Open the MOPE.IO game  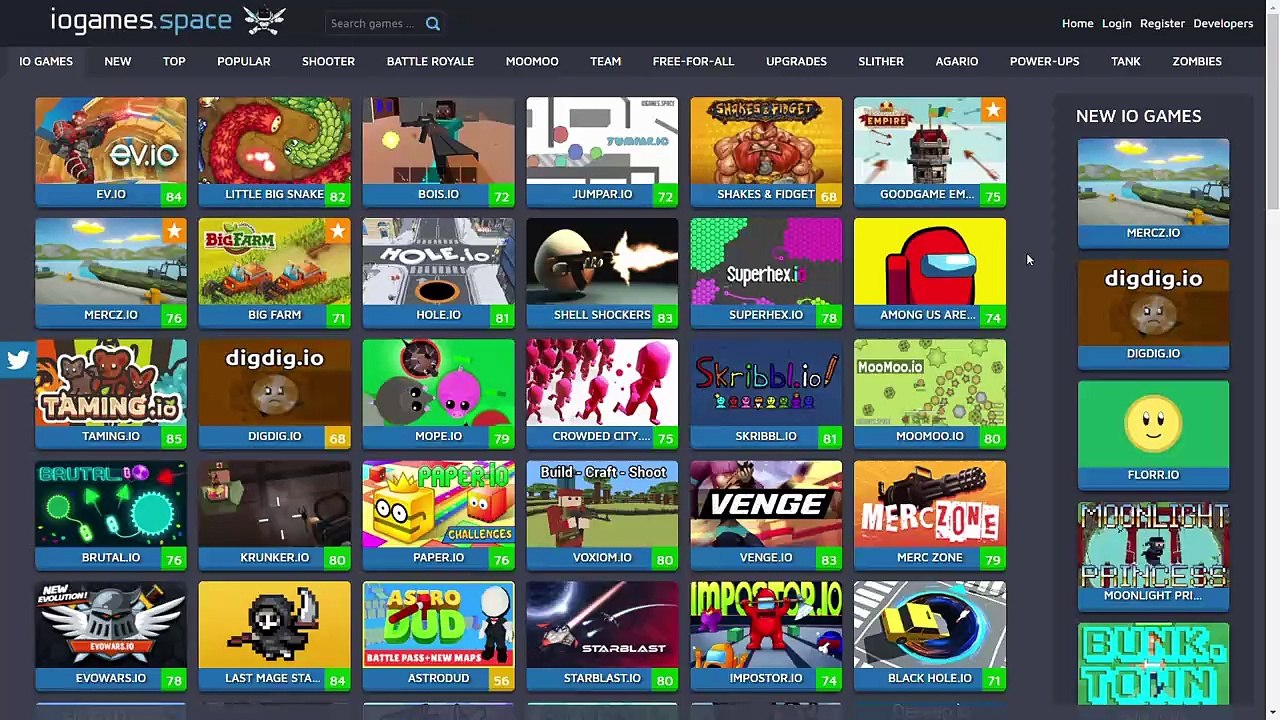(x=439, y=394)
